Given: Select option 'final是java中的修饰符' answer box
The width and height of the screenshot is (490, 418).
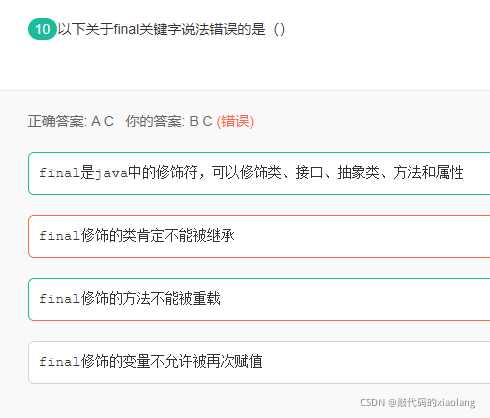Looking at the screenshot, I should [x=259, y=173].
